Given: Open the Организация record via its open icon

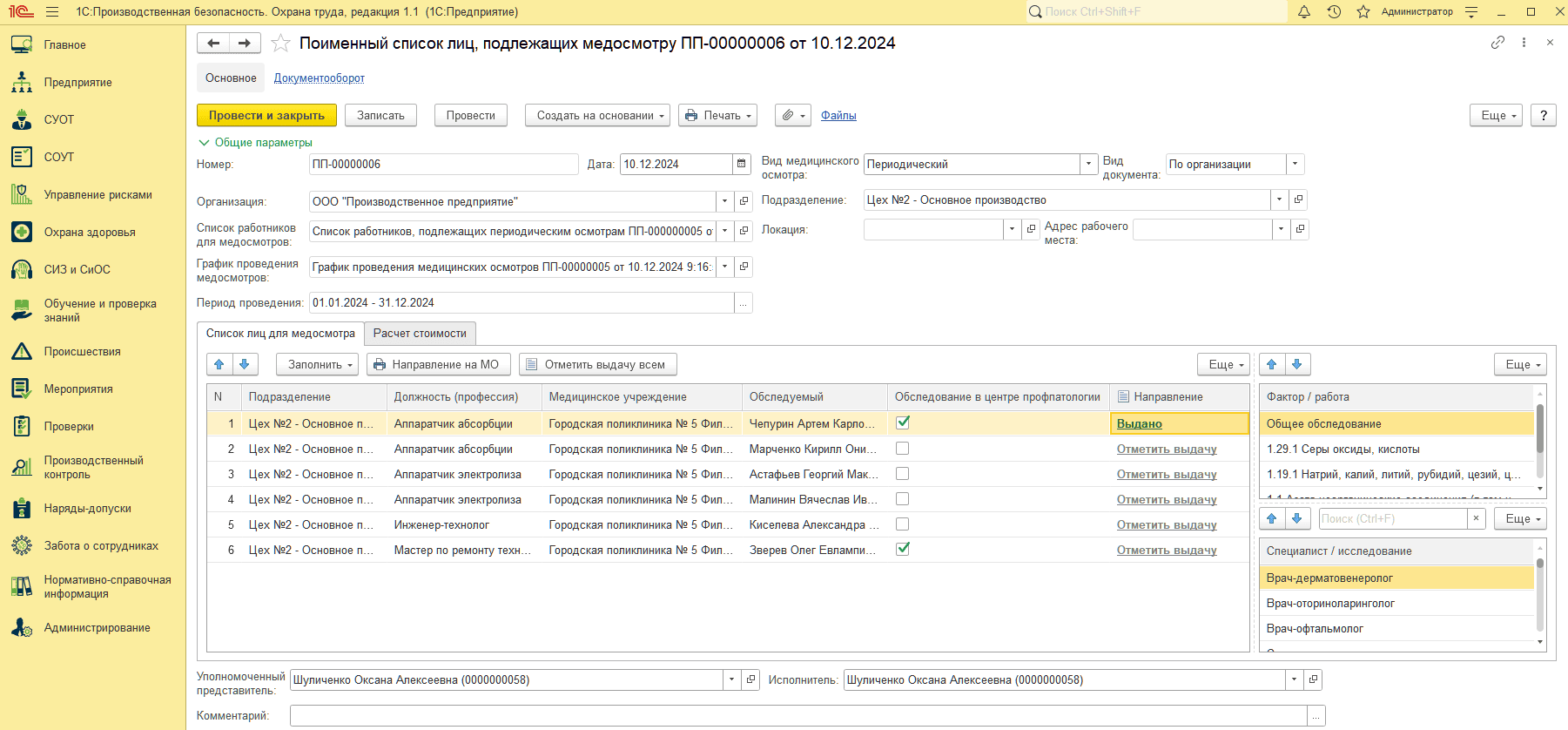Looking at the screenshot, I should [x=744, y=201].
